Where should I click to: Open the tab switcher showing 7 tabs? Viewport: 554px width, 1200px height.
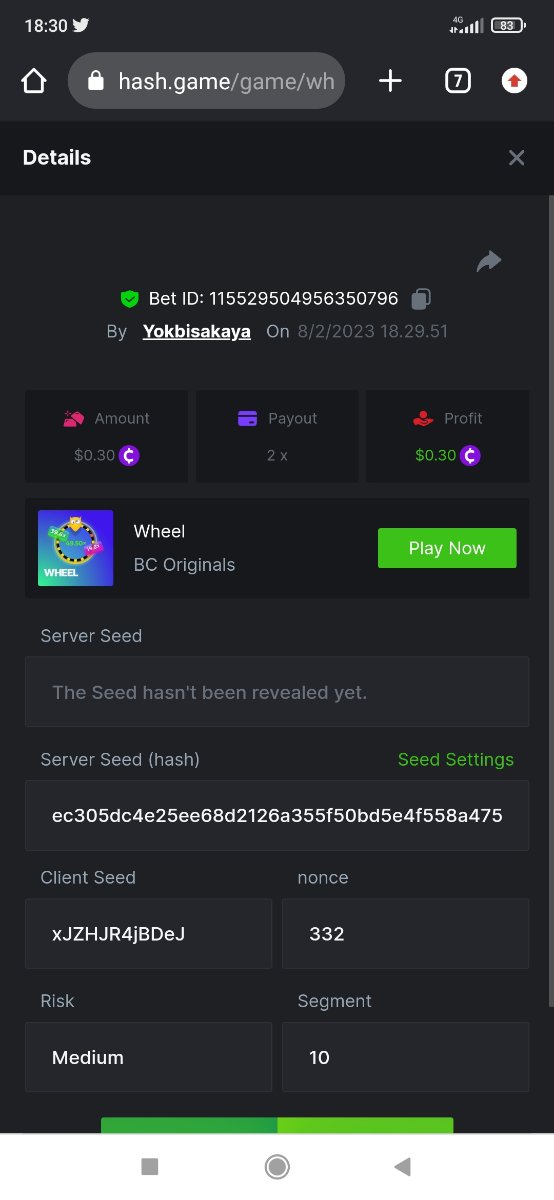[x=457, y=81]
